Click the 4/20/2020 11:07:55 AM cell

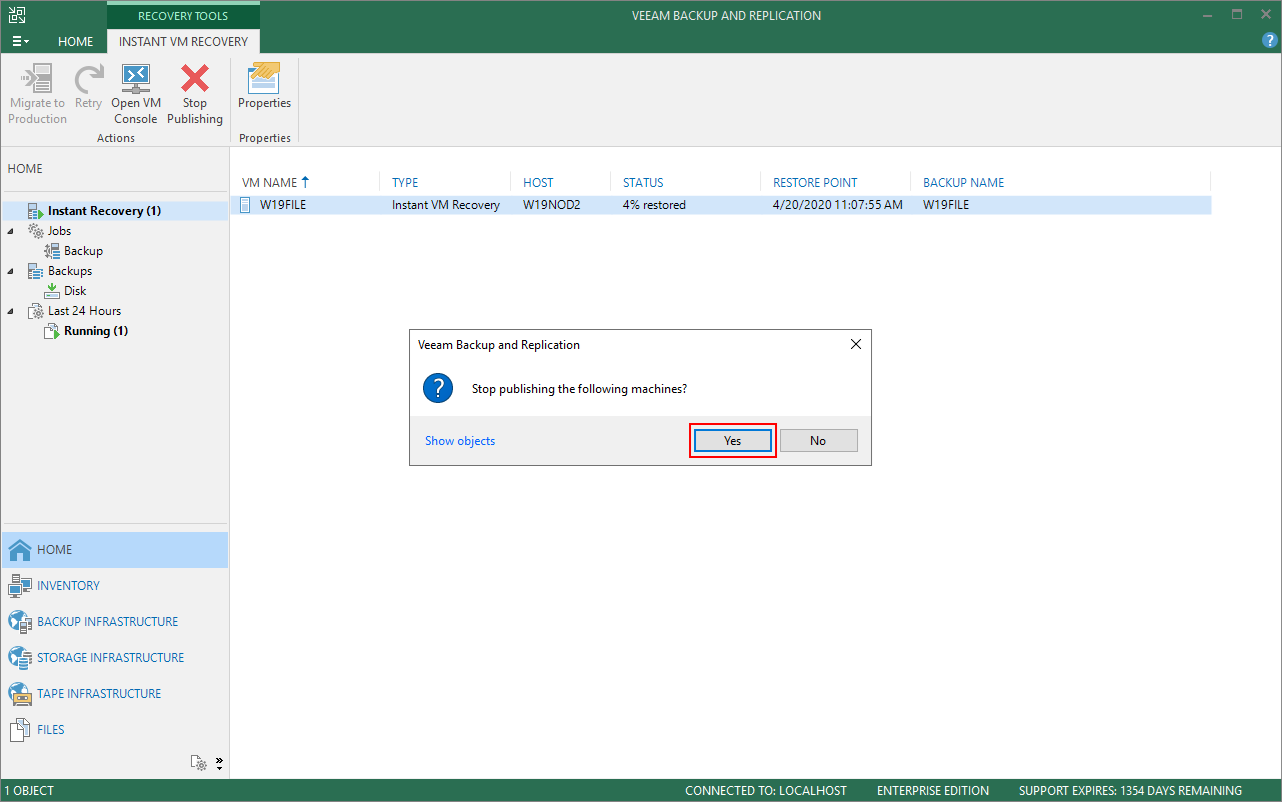click(838, 205)
